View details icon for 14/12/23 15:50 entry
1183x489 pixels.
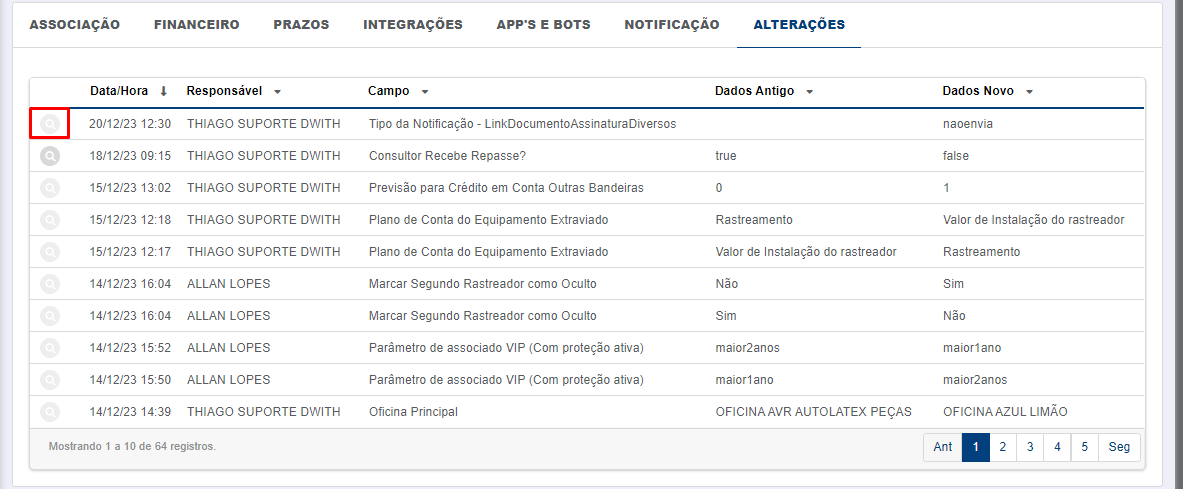coord(49,380)
